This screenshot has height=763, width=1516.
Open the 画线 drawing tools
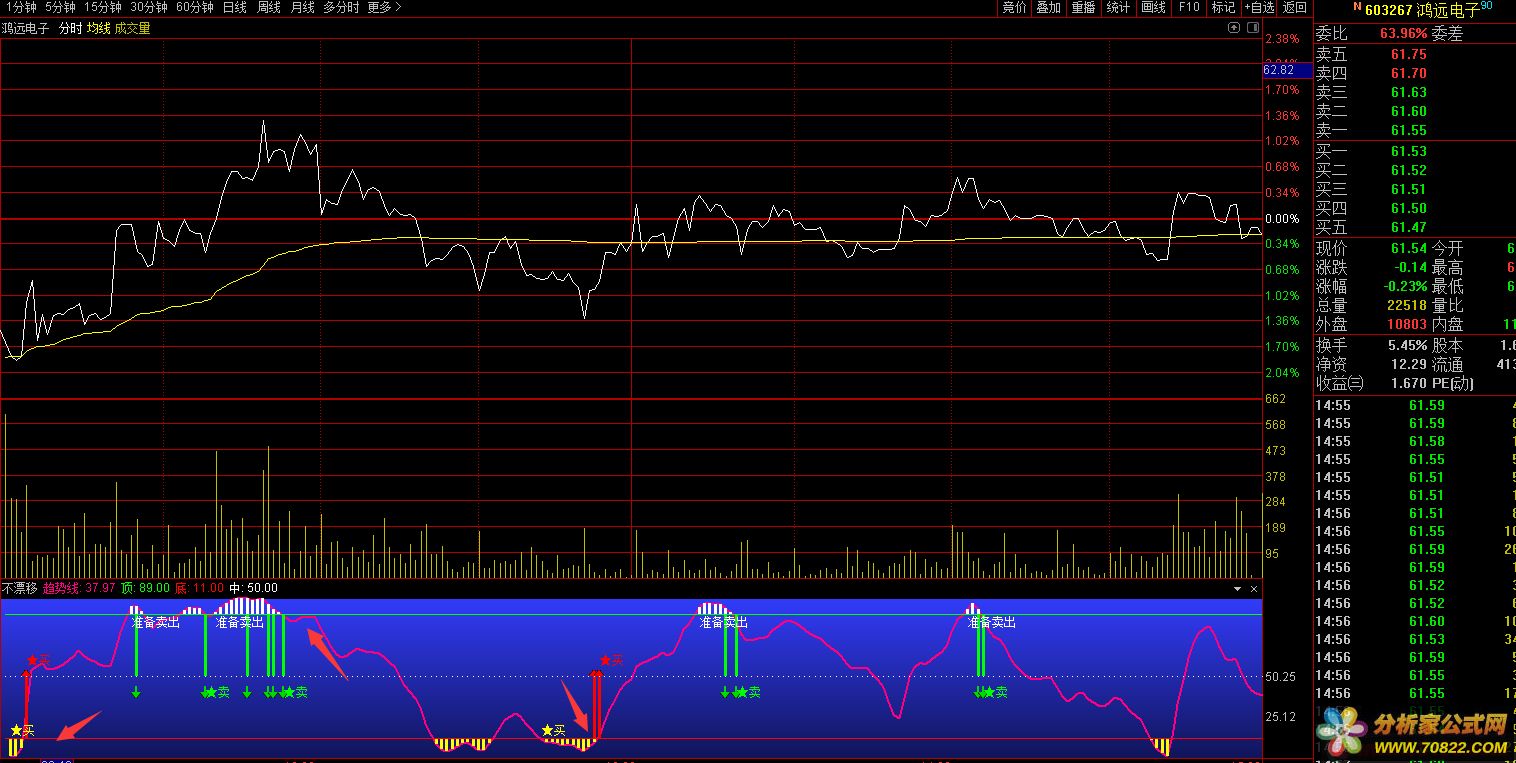pyautogui.click(x=1153, y=7)
